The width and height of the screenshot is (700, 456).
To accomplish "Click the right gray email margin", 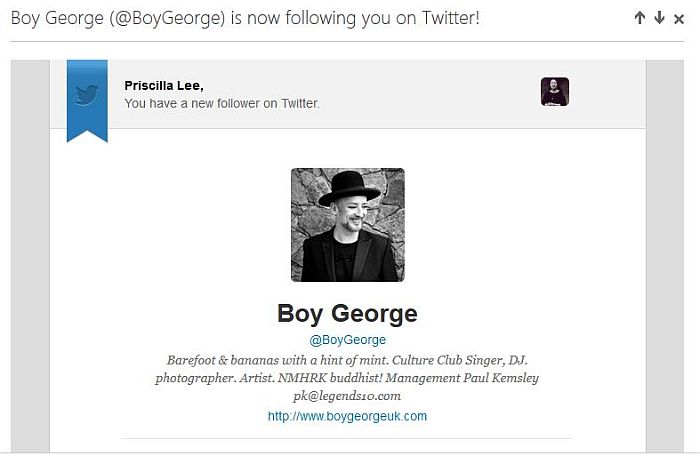I will coord(665,256).
